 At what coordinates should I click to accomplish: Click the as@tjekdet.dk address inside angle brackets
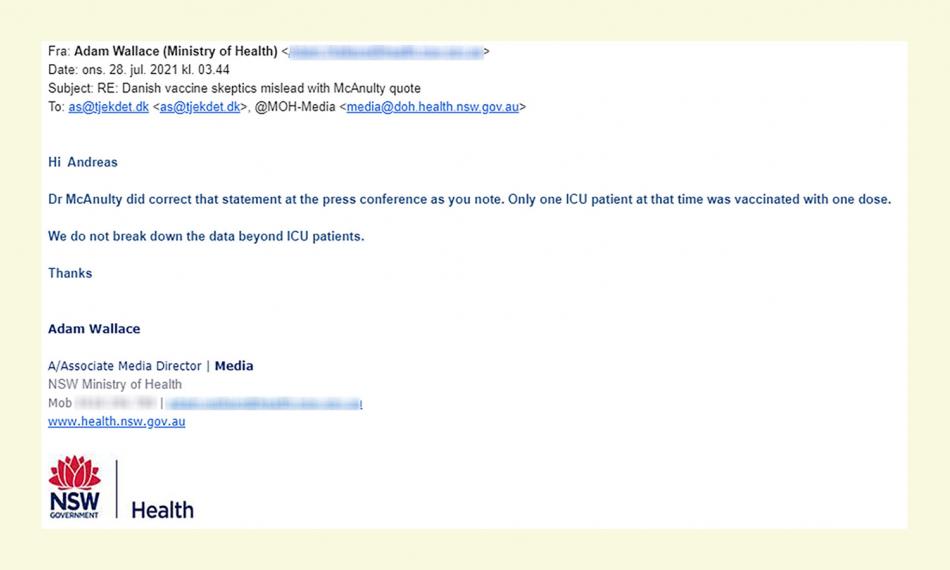pyautogui.click(x=200, y=107)
